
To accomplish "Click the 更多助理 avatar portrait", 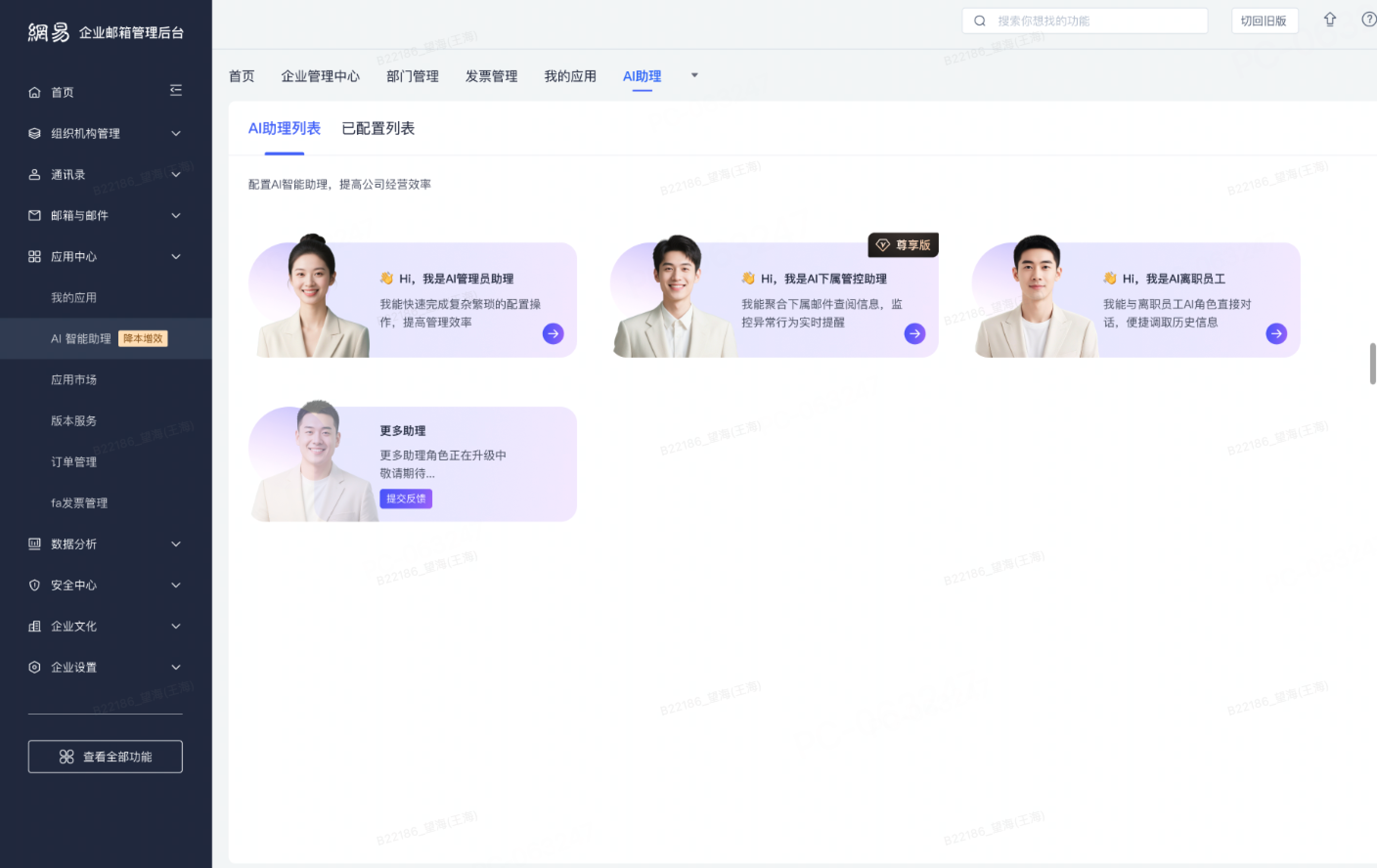I will (314, 460).
